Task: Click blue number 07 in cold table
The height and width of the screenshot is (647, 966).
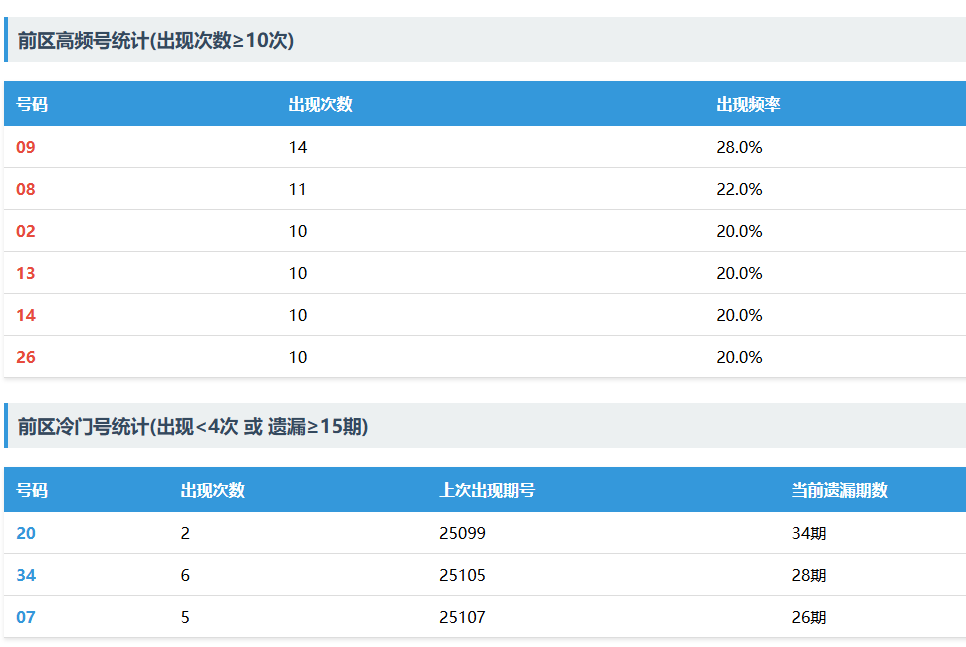Action: click(x=26, y=617)
